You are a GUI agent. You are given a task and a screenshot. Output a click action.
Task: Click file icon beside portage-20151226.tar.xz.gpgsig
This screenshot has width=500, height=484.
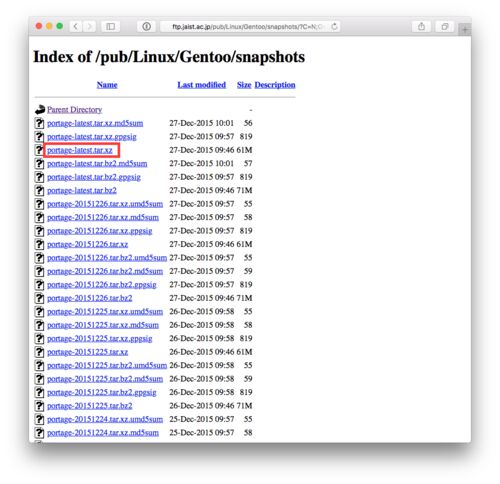[x=39, y=231]
